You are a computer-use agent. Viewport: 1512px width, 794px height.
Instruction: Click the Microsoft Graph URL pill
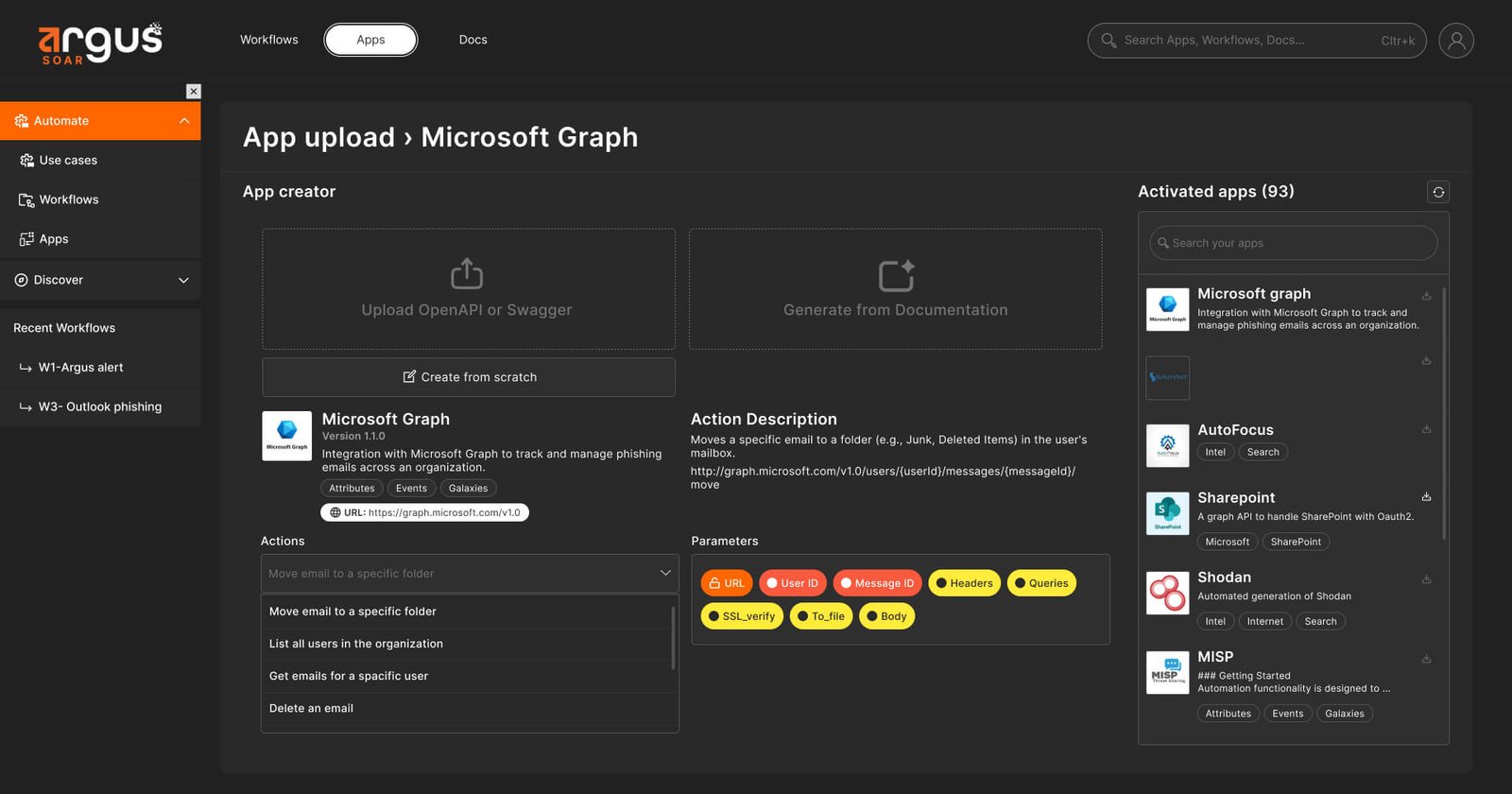pos(425,512)
